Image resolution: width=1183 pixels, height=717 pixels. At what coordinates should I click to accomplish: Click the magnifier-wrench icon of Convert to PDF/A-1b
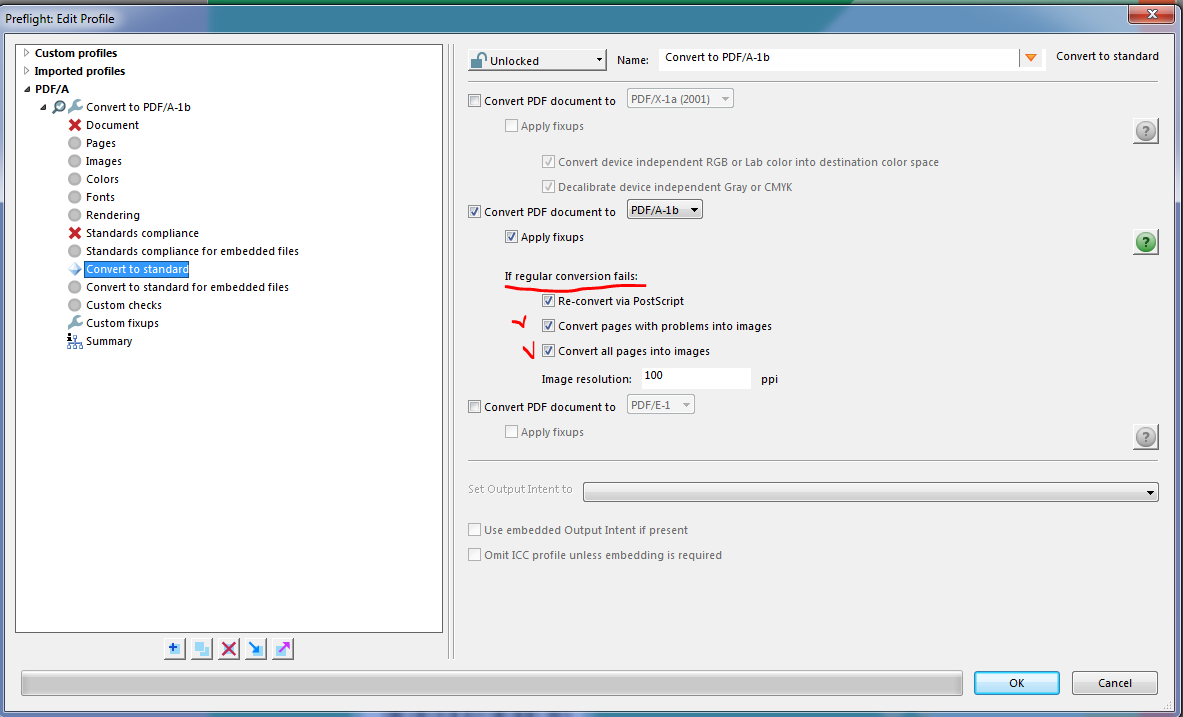(67, 107)
